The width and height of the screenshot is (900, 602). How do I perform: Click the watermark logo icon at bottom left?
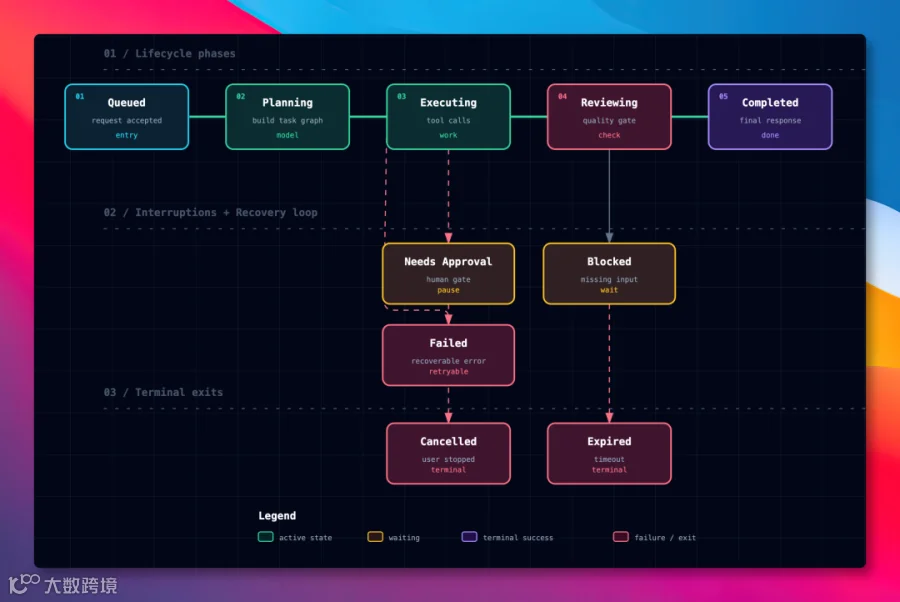pyautogui.click(x=24, y=583)
